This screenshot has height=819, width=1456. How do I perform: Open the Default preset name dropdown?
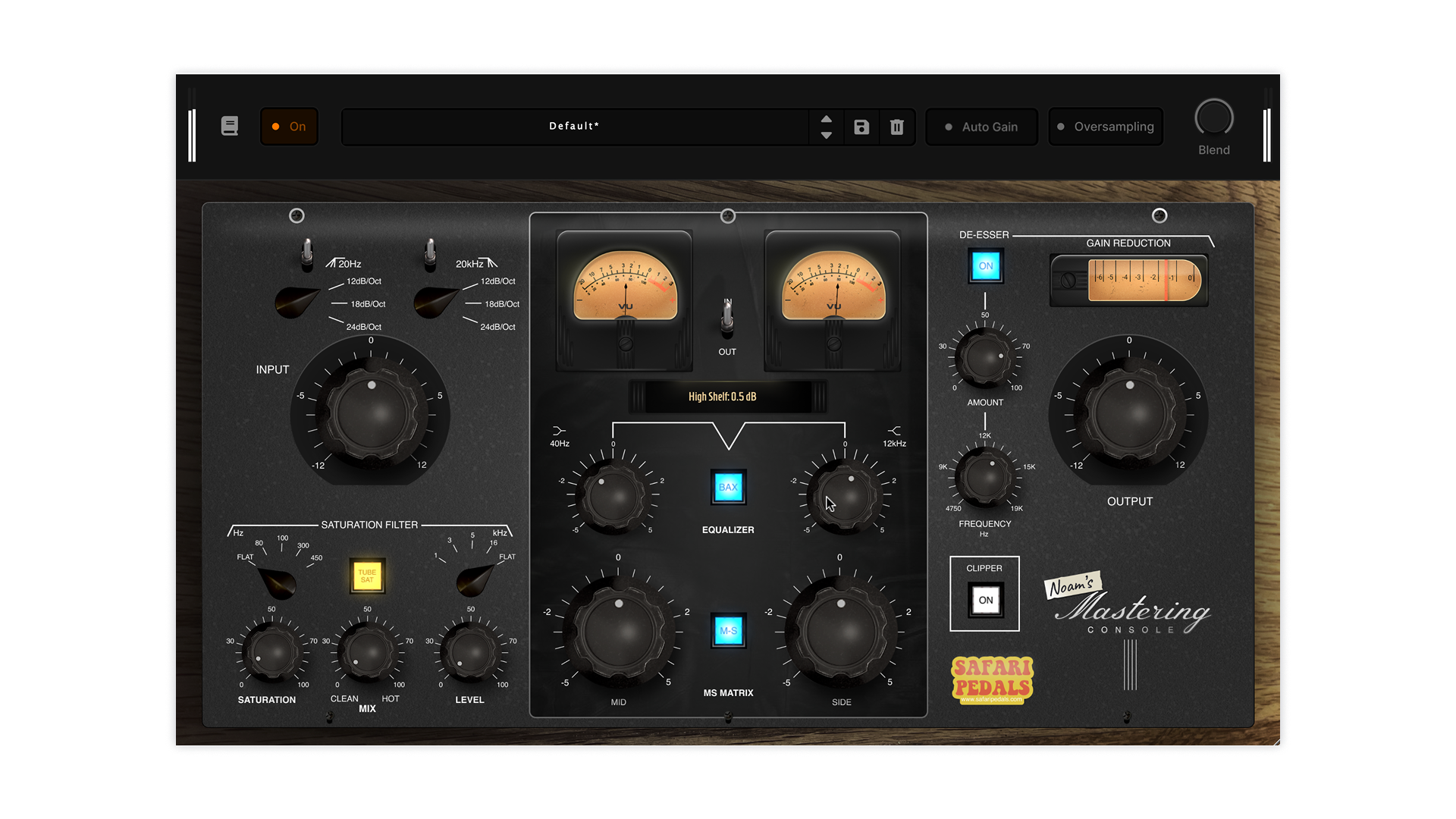[x=574, y=127]
